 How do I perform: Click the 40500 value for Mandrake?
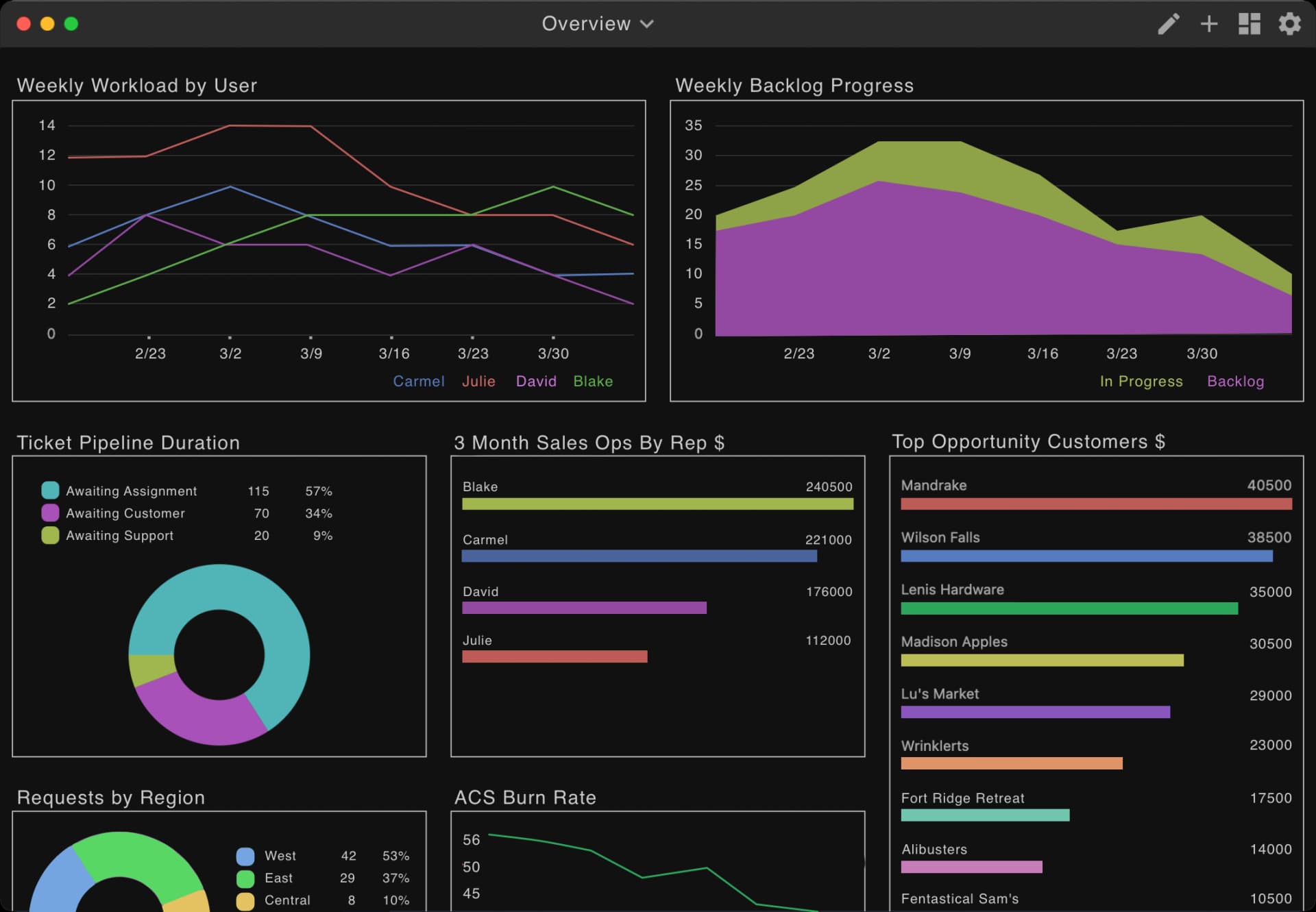point(1269,485)
